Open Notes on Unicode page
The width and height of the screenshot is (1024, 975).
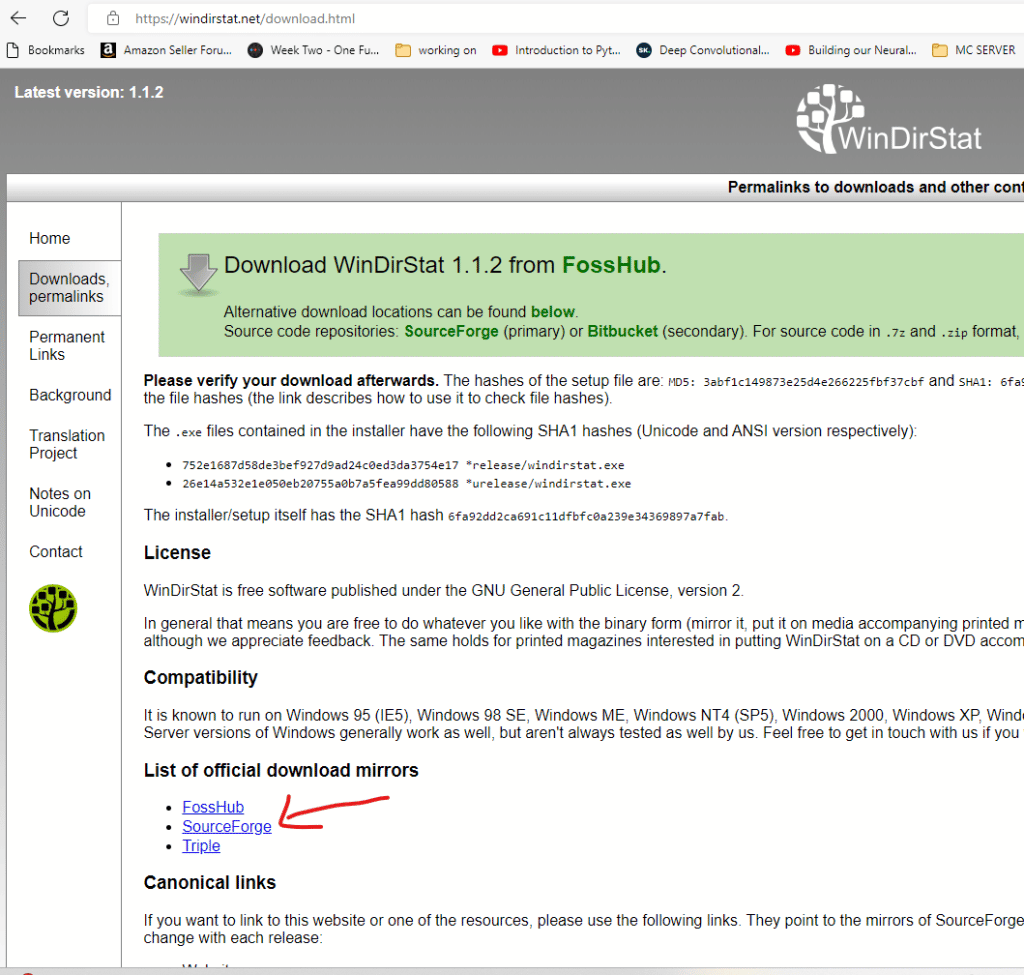60,502
